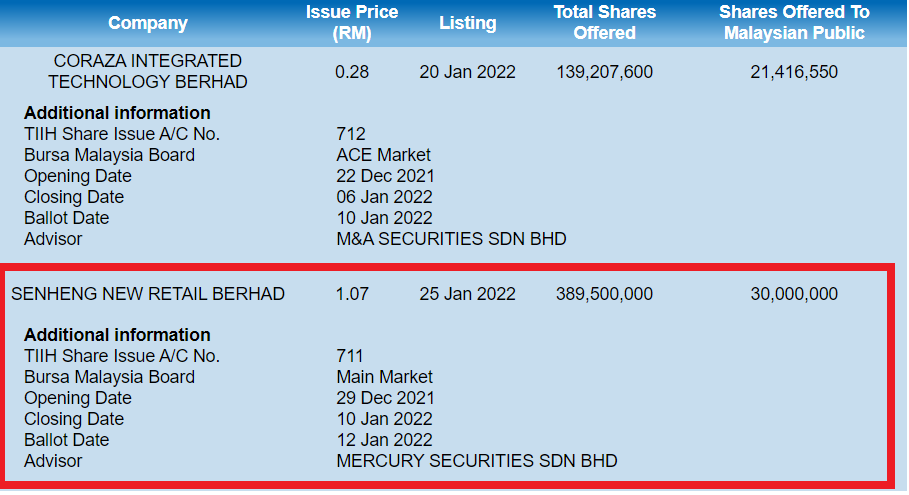Select the CORAZA INTEGRATED TECHNOLOGY BERHAD company name

tap(148, 72)
